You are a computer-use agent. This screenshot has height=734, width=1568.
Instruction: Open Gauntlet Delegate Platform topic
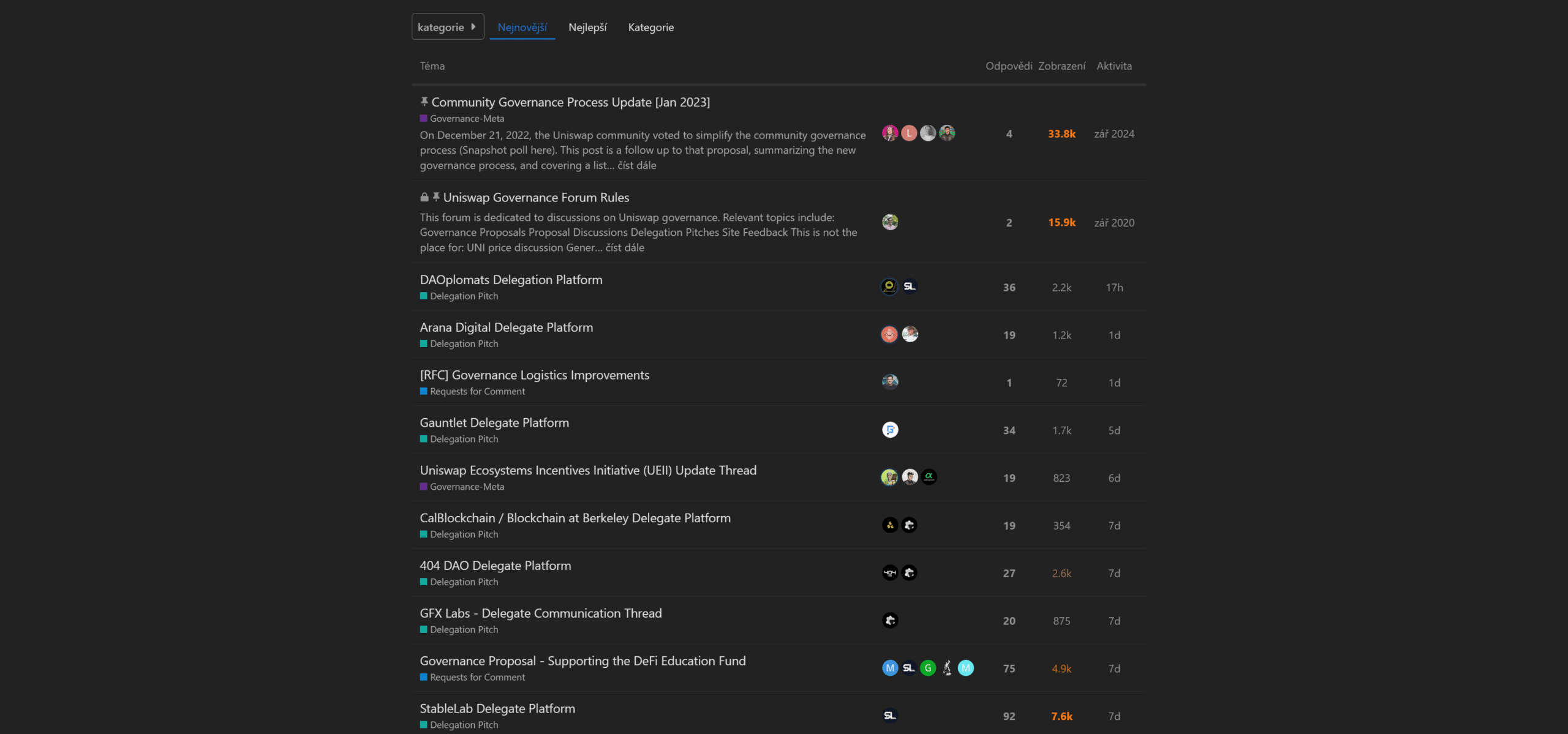494,423
